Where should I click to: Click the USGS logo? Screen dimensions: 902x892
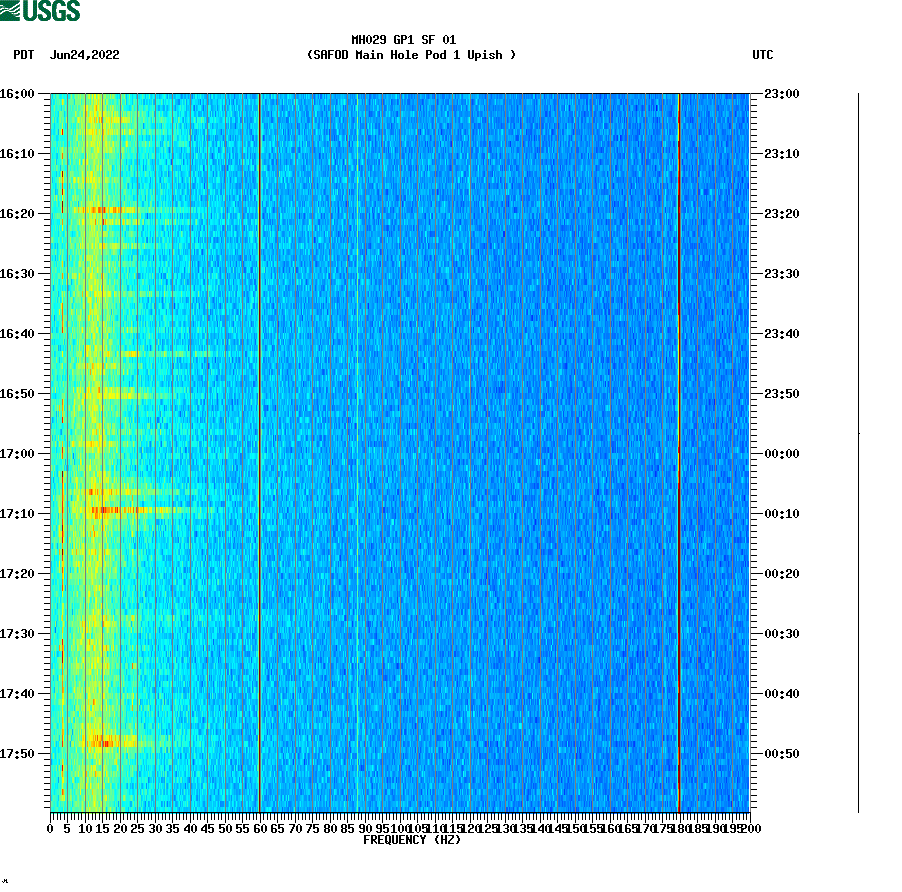[x=42, y=12]
